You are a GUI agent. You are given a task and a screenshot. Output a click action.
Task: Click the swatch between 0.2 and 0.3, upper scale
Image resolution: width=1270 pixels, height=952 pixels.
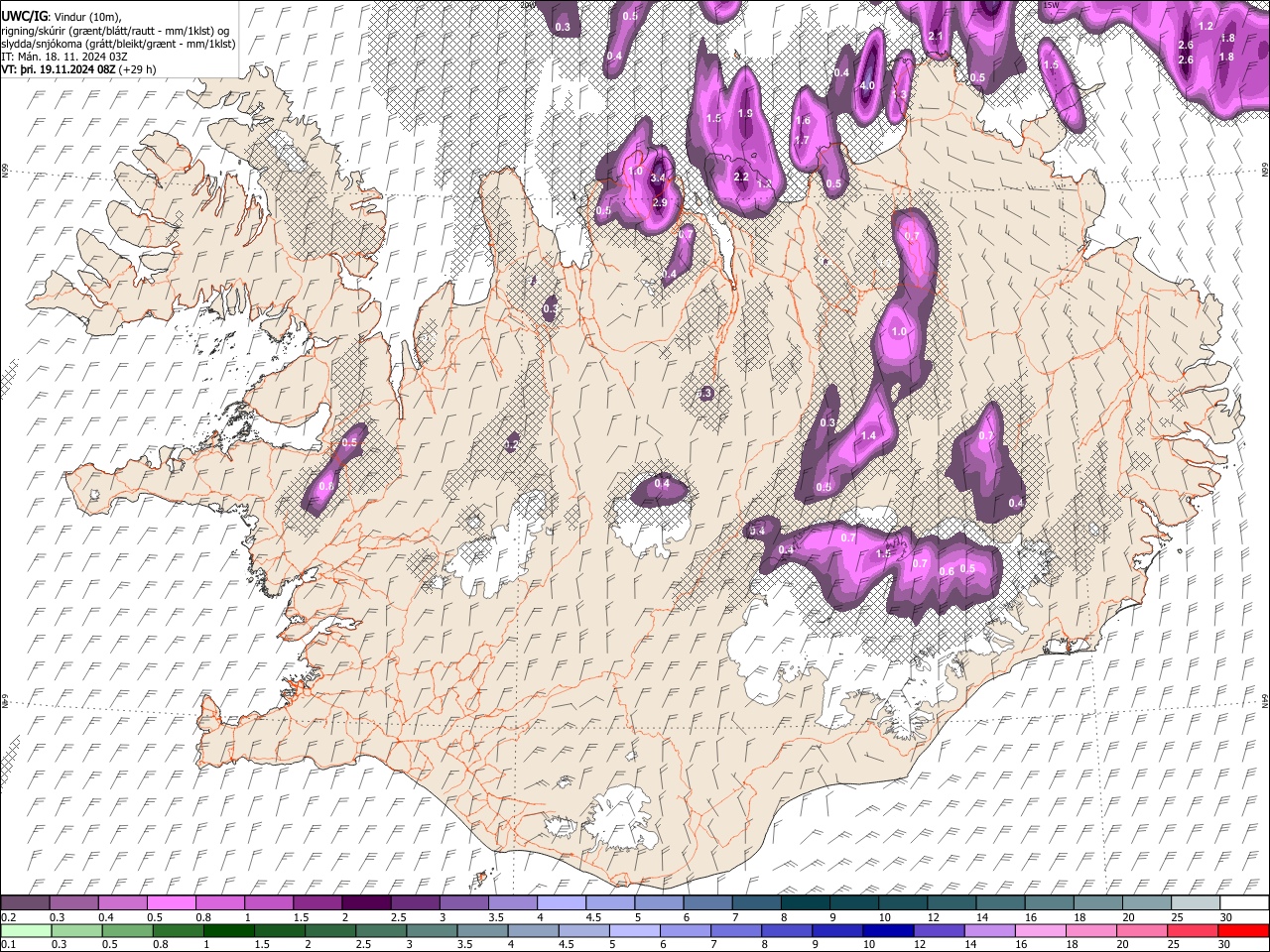[27, 903]
